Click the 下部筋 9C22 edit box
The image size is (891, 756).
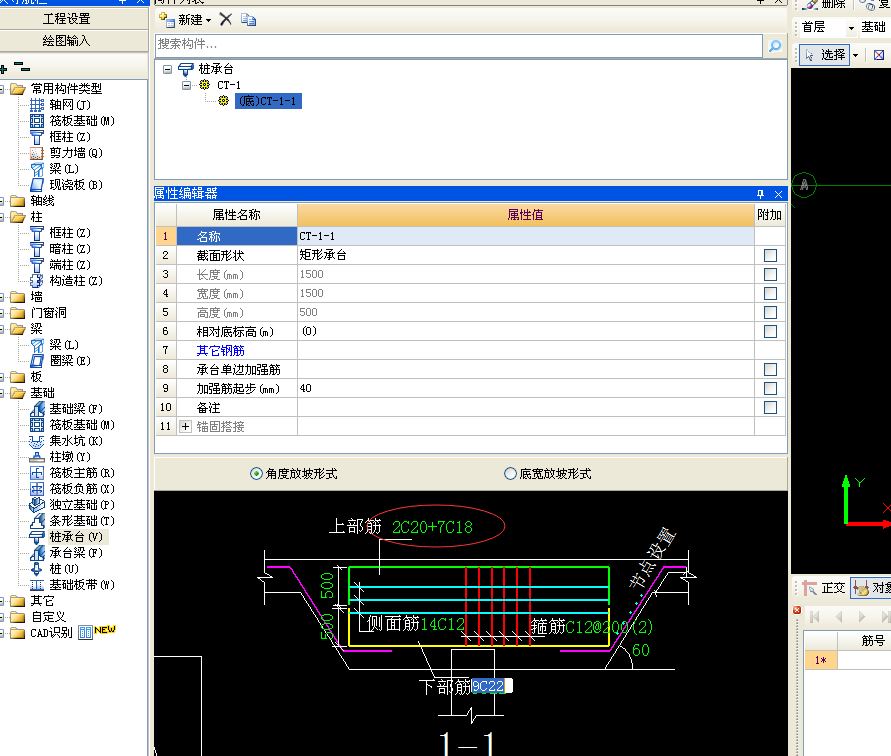[x=492, y=687]
